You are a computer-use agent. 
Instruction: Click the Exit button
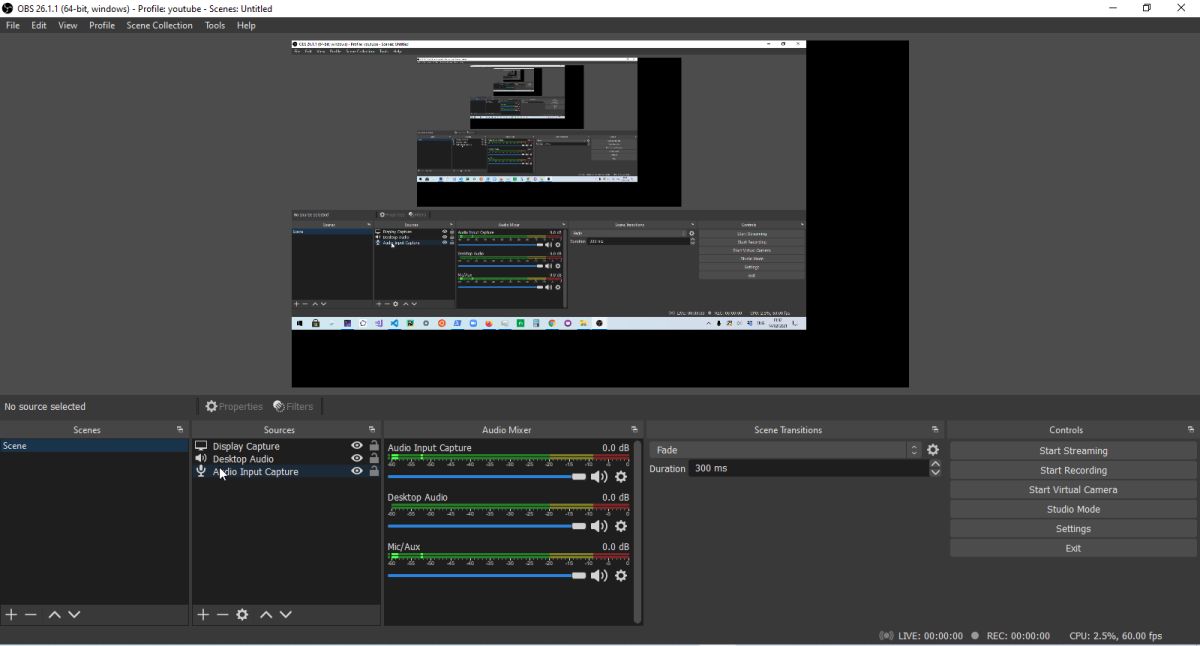(x=1073, y=548)
